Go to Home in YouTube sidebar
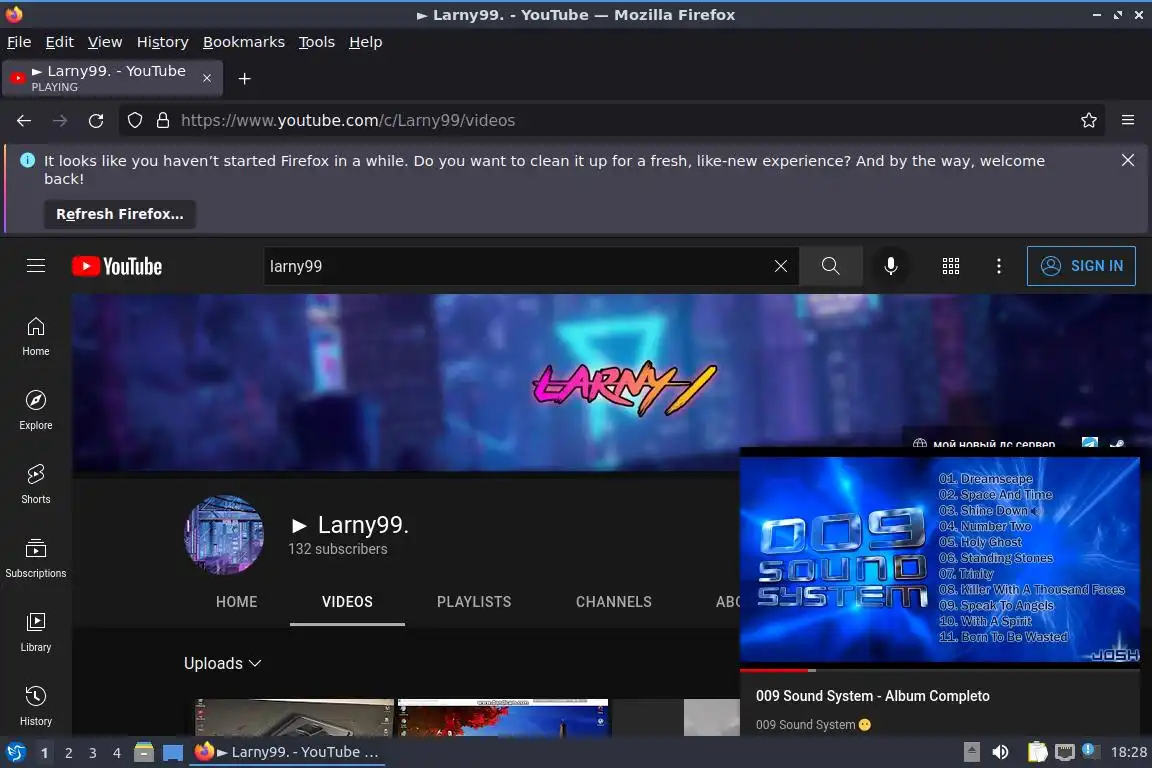Image resolution: width=1152 pixels, height=768 pixels. pyautogui.click(x=36, y=337)
